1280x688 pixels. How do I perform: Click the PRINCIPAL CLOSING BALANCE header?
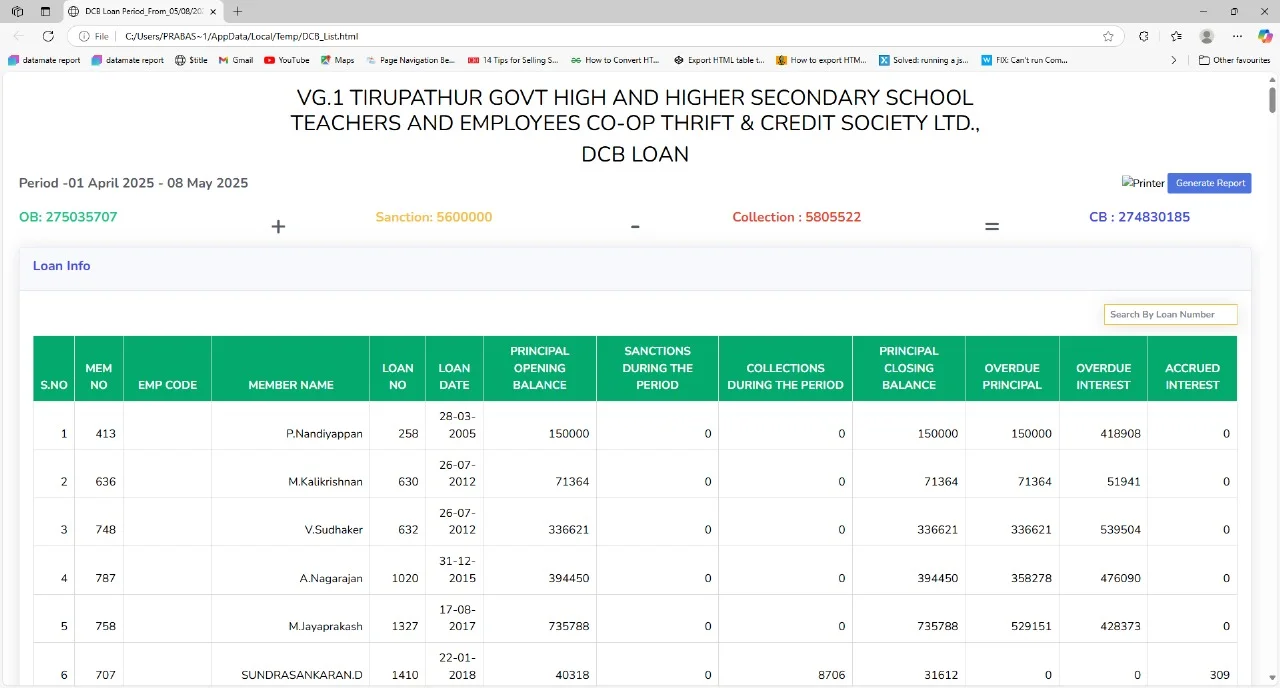pyautogui.click(x=909, y=368)
